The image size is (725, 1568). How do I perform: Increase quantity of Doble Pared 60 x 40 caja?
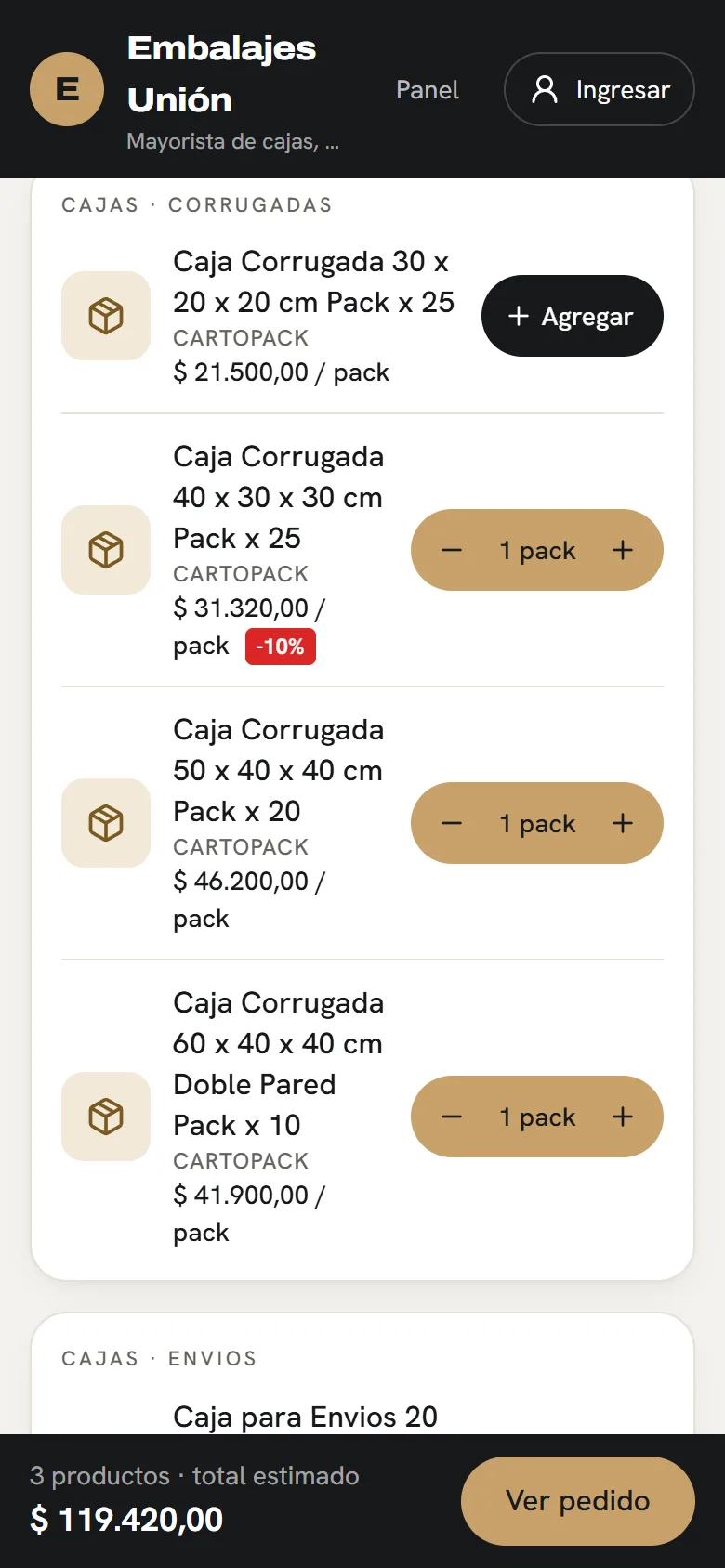(x=623, y=1117)
